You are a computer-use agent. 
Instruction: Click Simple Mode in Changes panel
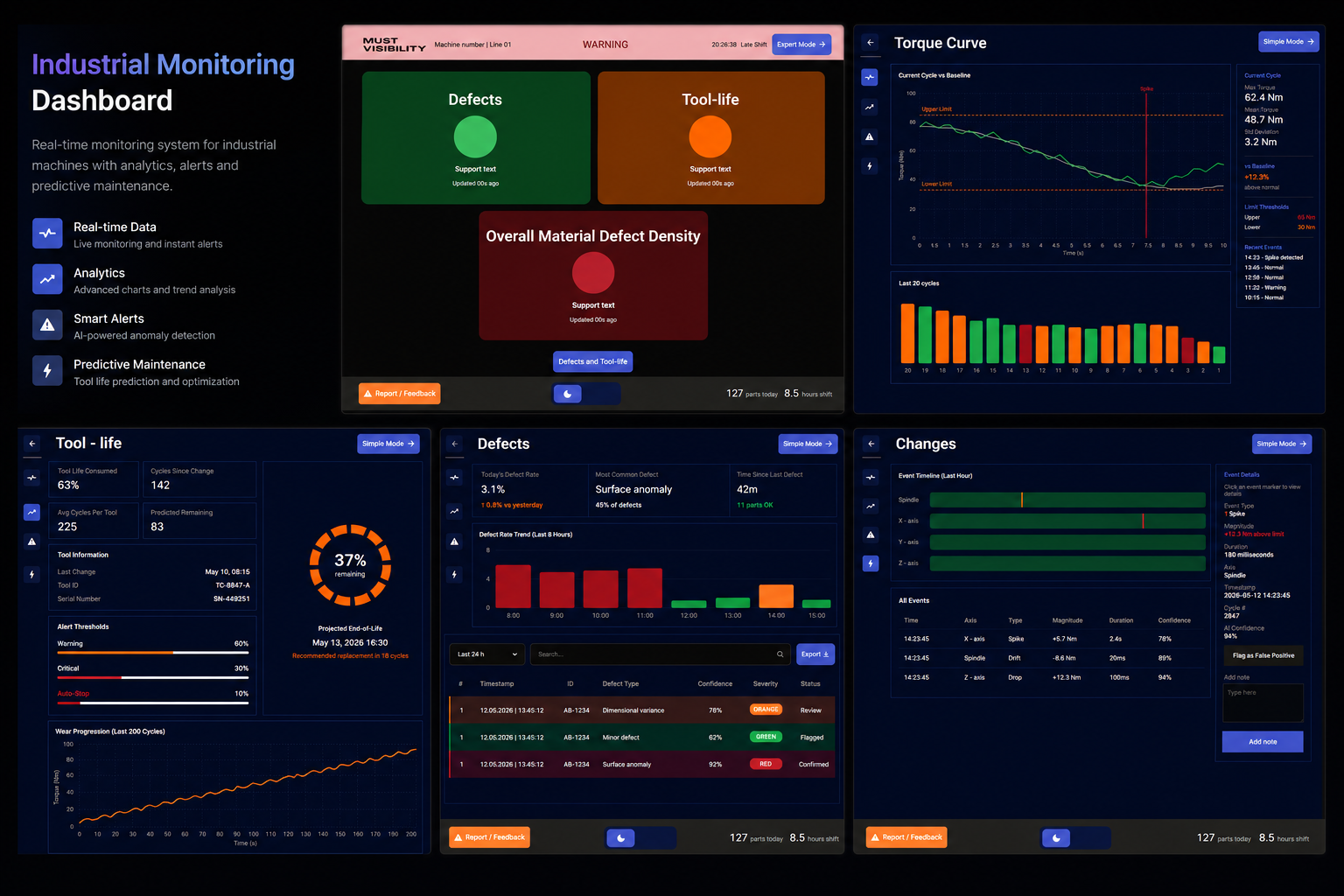pos(1282,444)
